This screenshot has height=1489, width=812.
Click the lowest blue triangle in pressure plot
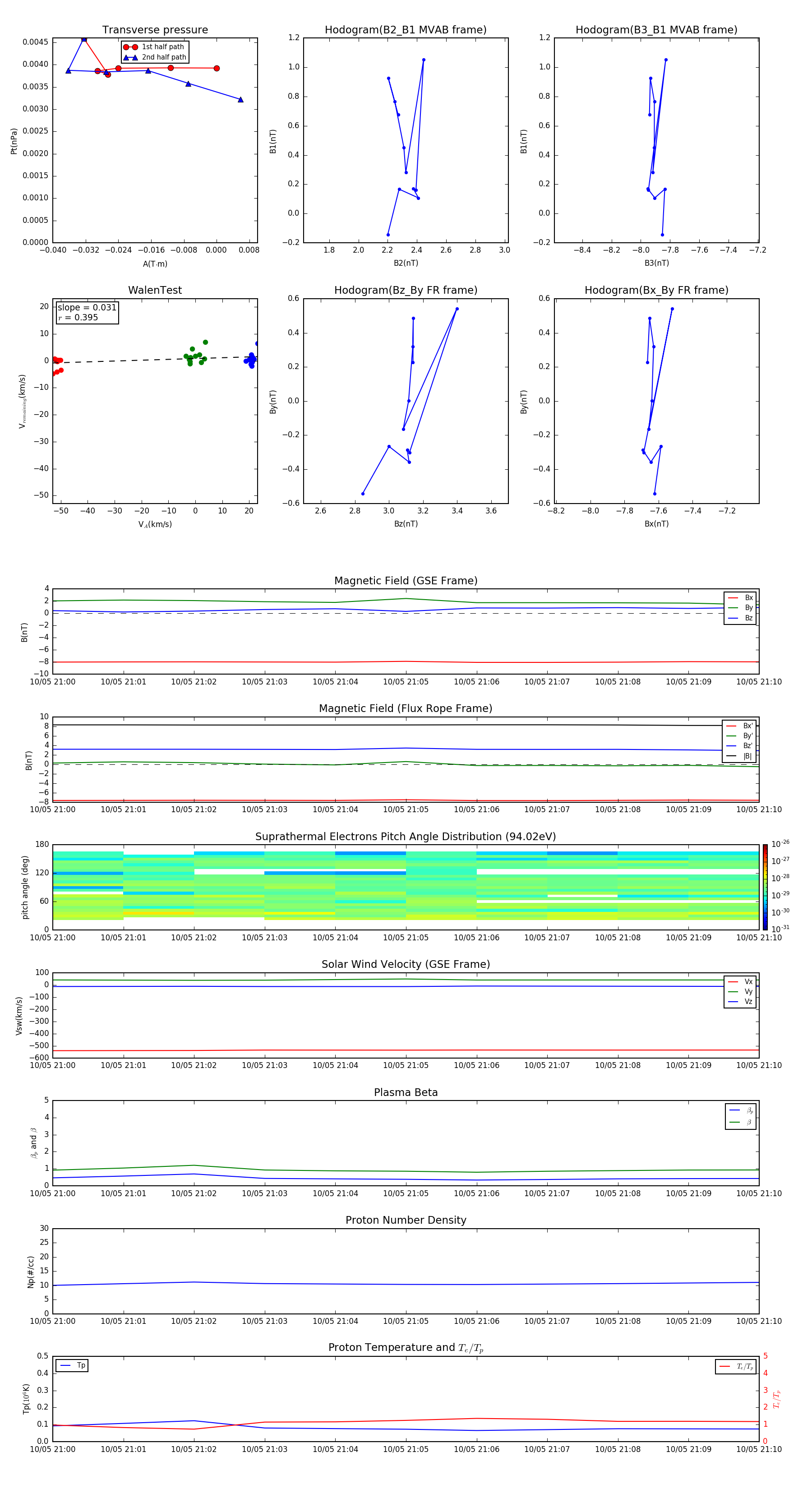pyautogui.click(x=240, y=99)
